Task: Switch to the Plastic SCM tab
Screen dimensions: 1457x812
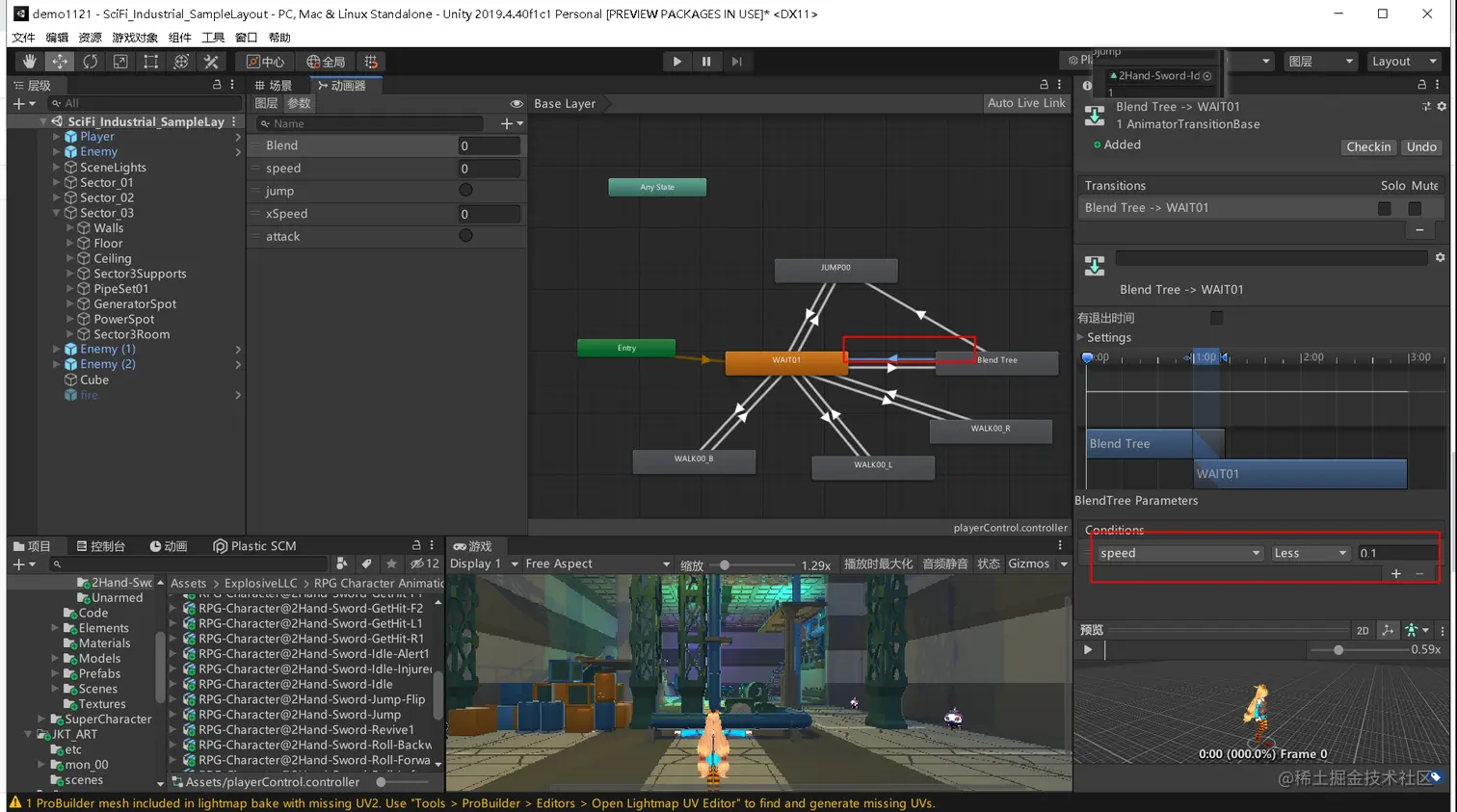Action: pyautogui.click(x=254, y=546)
